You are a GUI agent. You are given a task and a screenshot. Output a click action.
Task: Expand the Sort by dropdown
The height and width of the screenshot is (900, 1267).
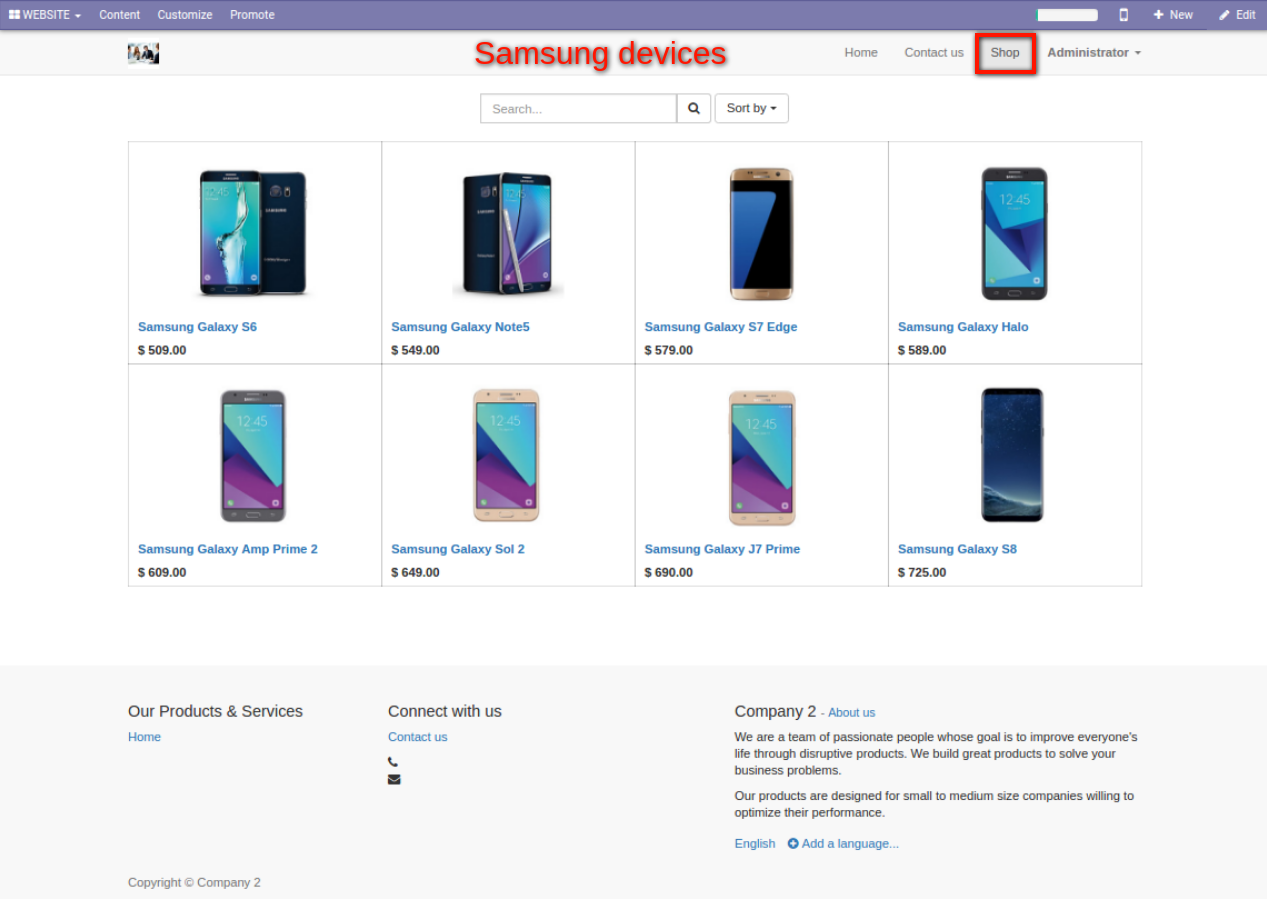pos(751,109)
